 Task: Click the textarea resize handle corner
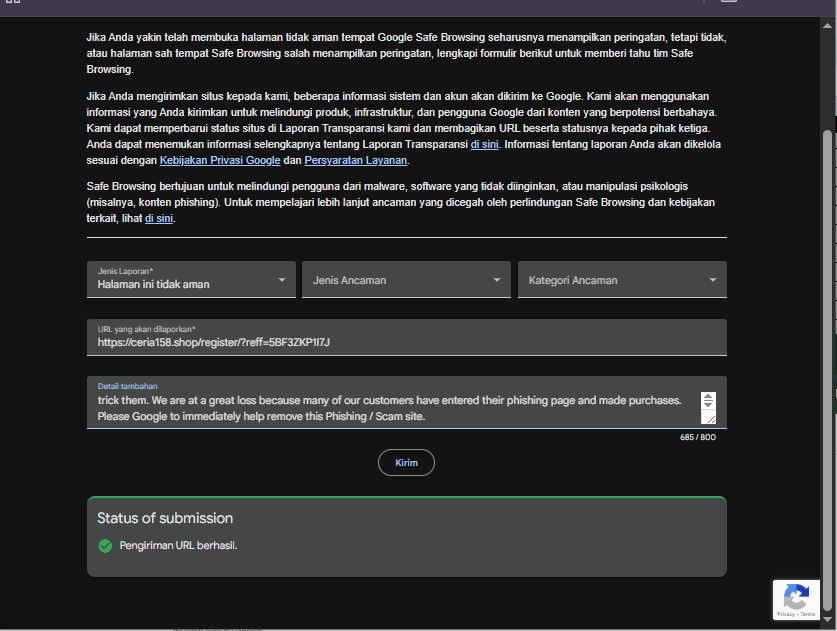pos(710,420)
